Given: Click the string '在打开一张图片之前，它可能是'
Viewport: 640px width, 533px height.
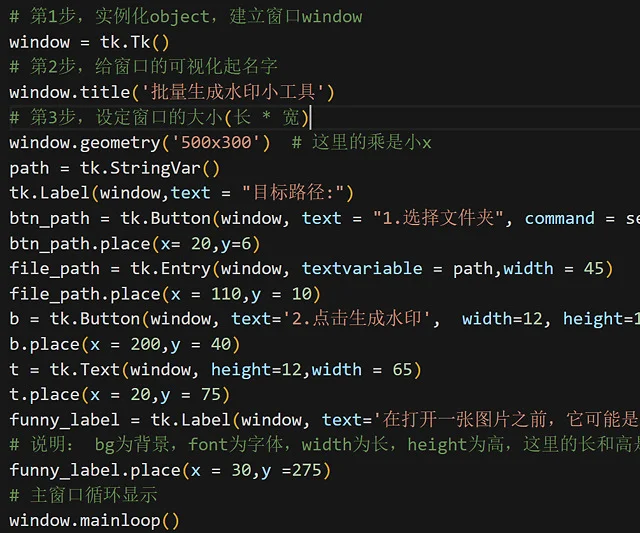Looking at the screenshot, I should pyautogui.click(x=507, y=420).
